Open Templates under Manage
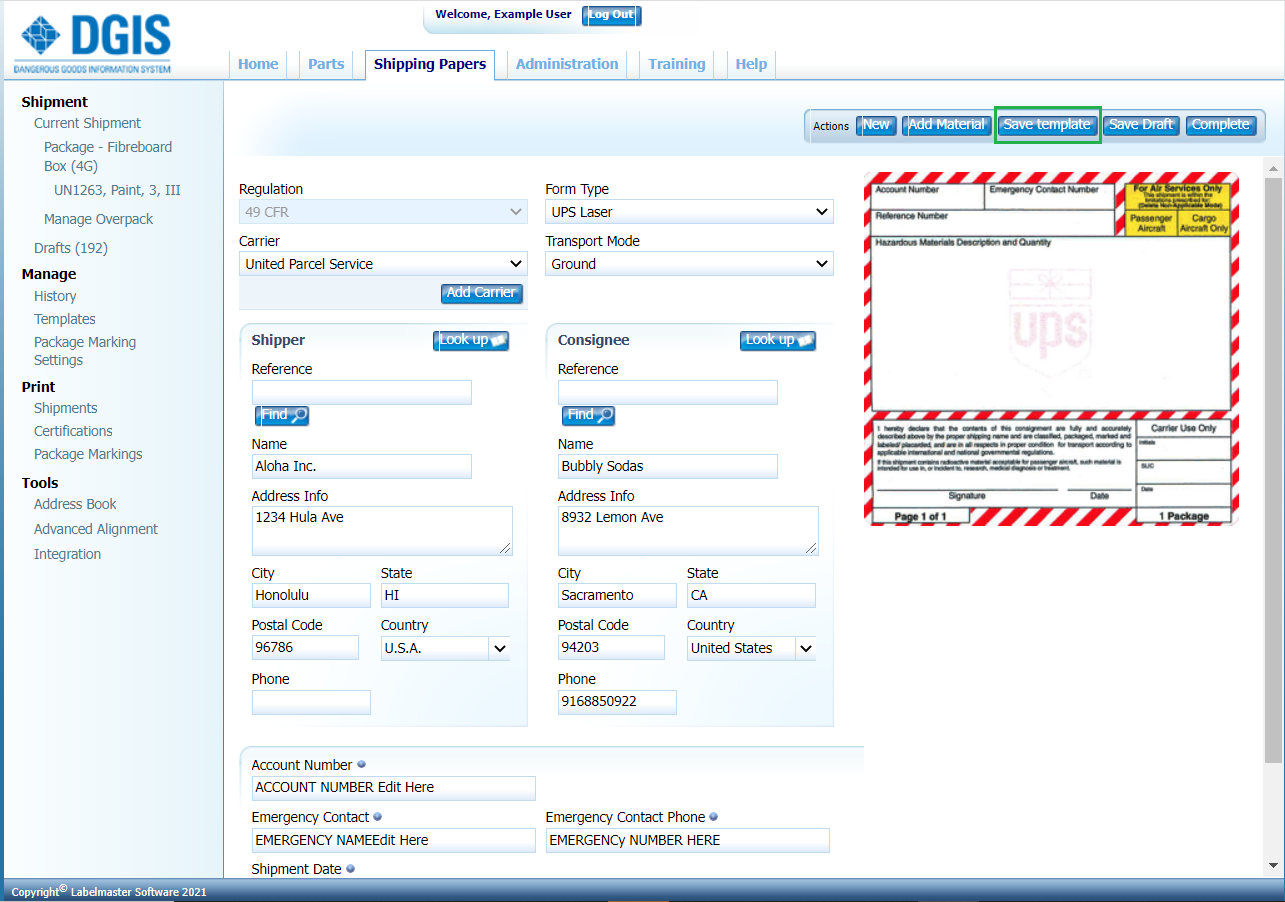Viewport: 1285px width, 902px height. pos(64,318)
